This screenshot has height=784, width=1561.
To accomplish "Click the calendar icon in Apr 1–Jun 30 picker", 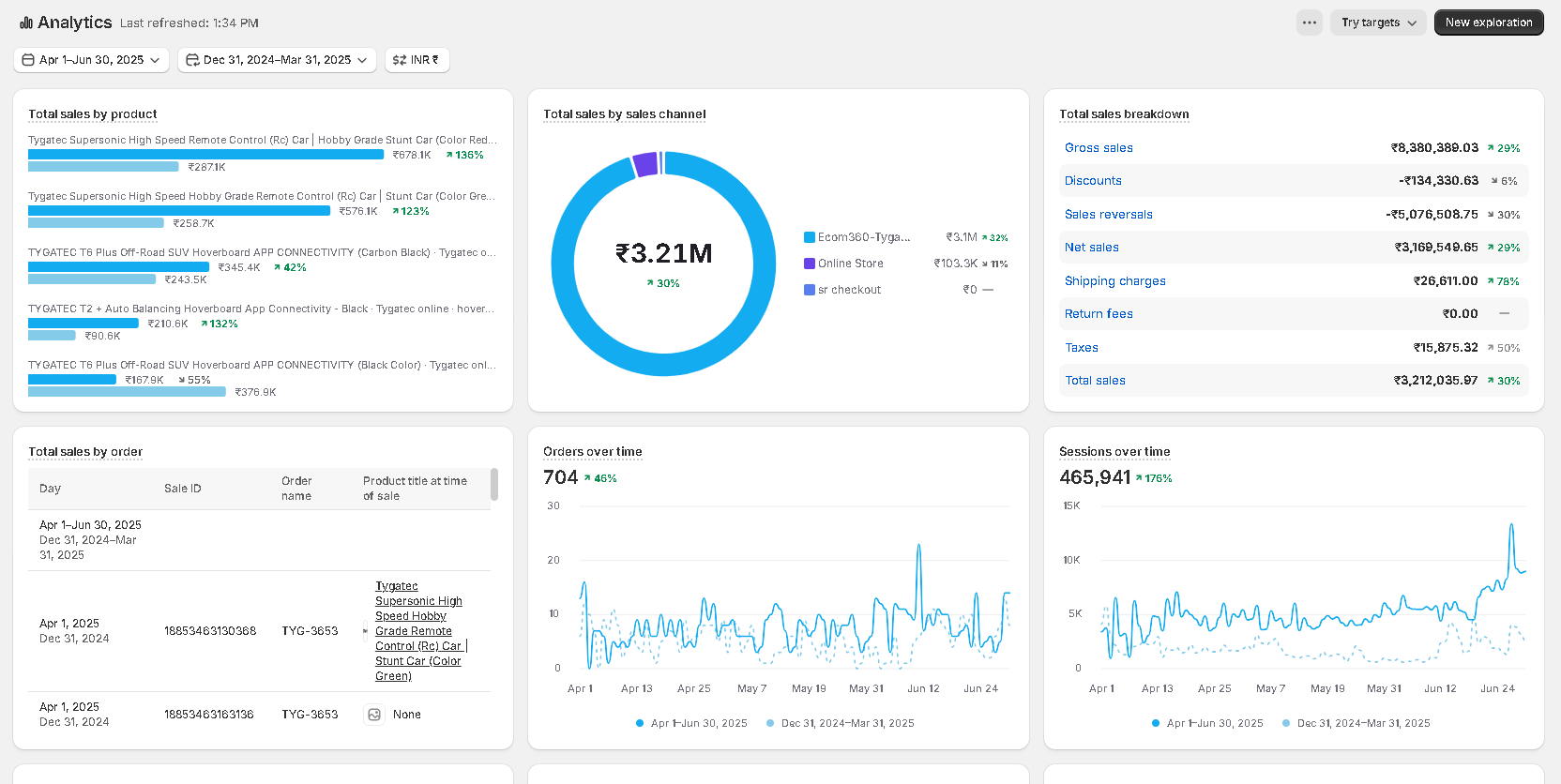I will click(28, 60).
